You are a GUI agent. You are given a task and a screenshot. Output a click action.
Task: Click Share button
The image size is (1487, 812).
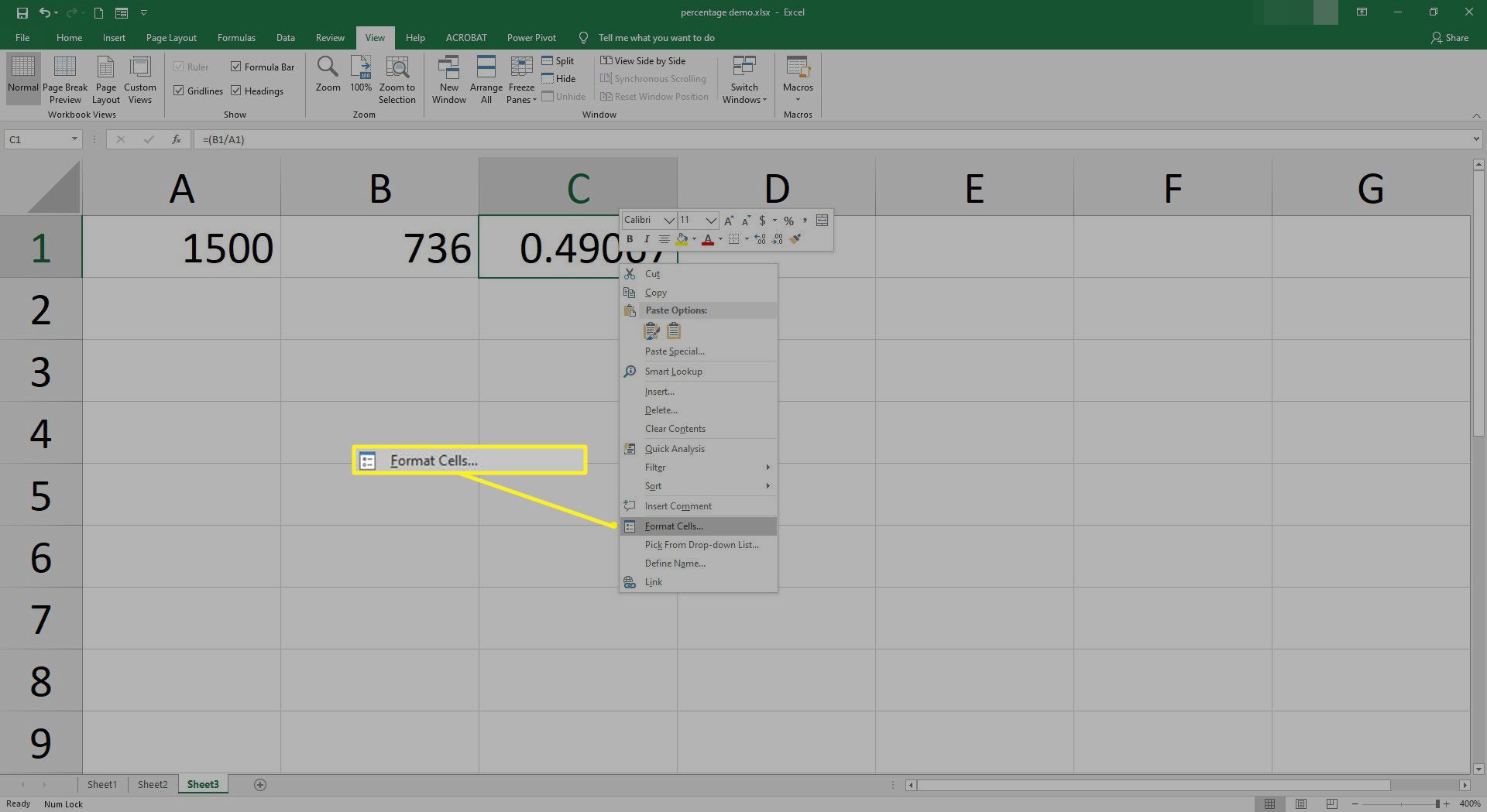coord(1450,38)
